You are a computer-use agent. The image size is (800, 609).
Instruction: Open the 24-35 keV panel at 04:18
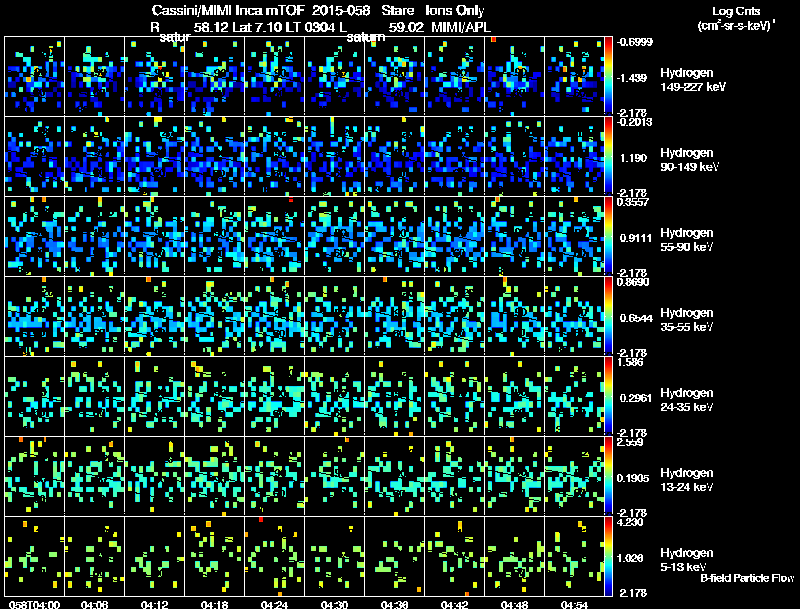214,396
